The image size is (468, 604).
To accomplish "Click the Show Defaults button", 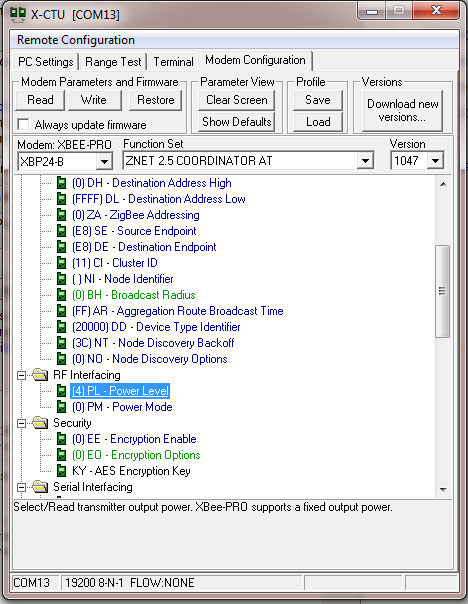I will click(237, 122).
